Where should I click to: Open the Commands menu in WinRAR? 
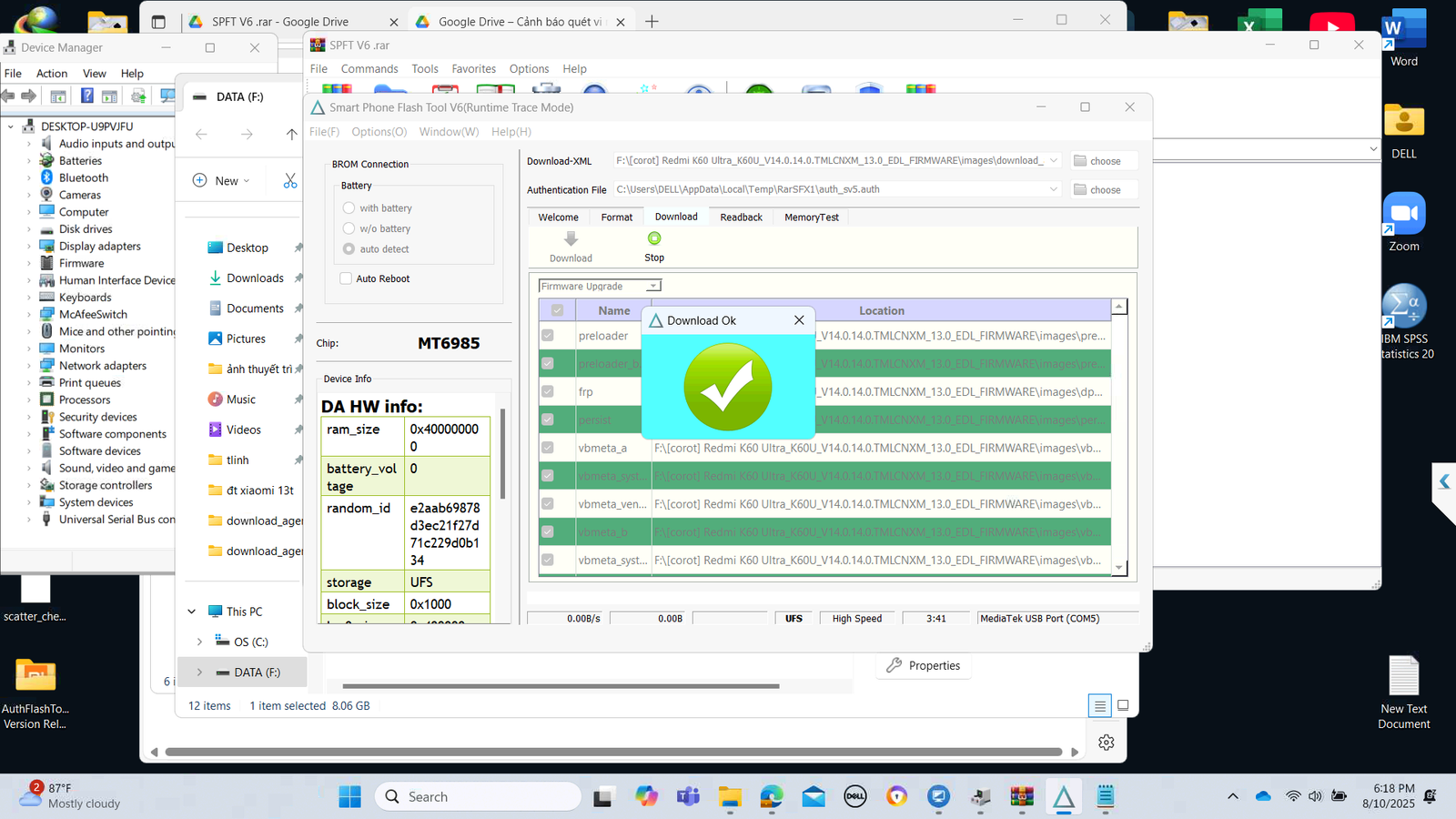pos(369,69)
